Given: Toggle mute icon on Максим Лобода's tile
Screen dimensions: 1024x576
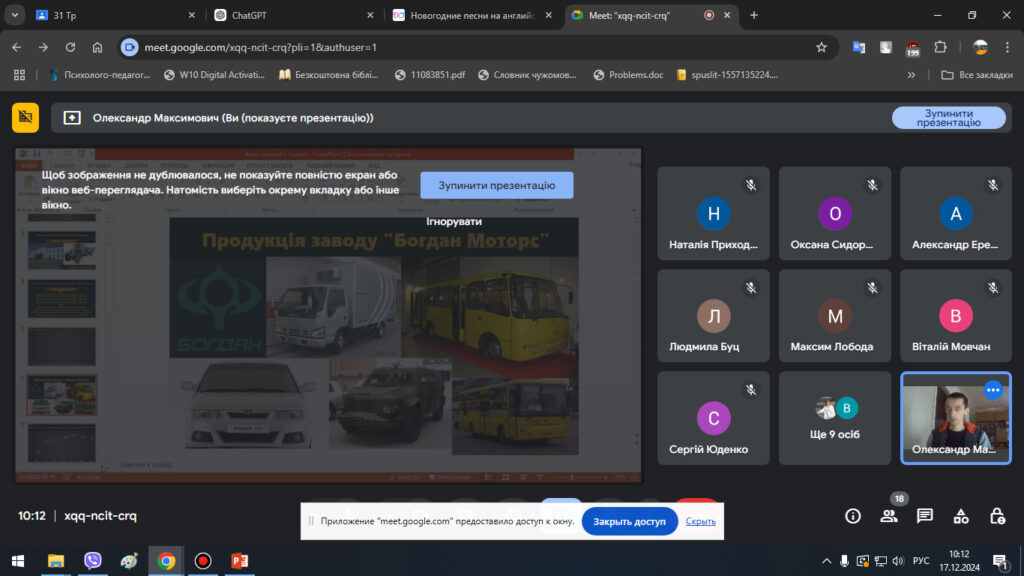Looking at the screenshot, I should (872, 287).
